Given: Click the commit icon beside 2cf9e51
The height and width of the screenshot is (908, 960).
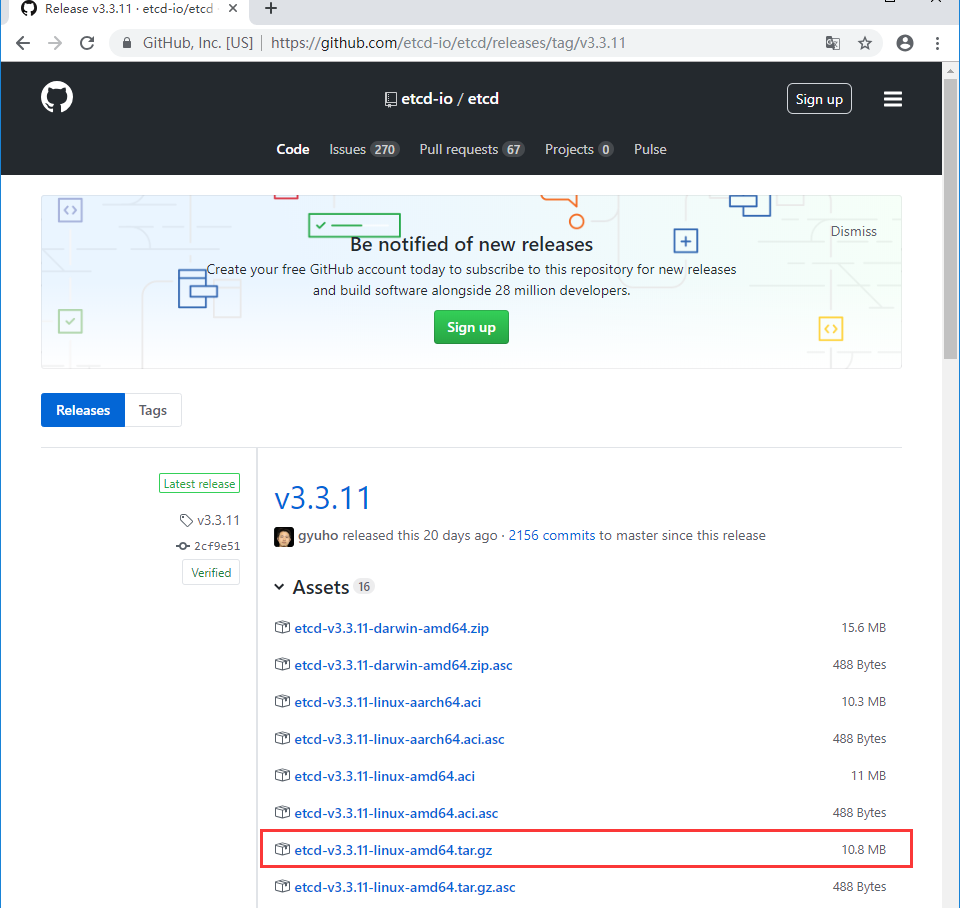Looking at the screenshot, I should tap(182, 546).
